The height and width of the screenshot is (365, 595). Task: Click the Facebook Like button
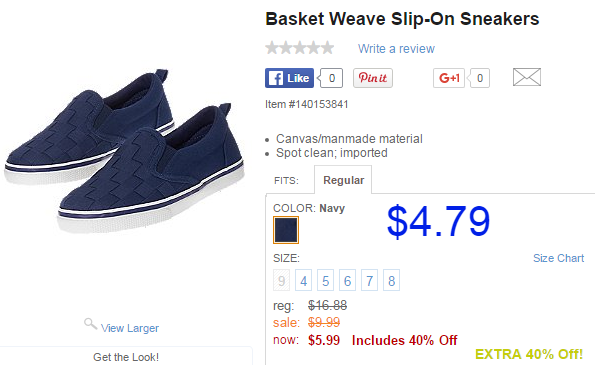click(x=289, y=78)
